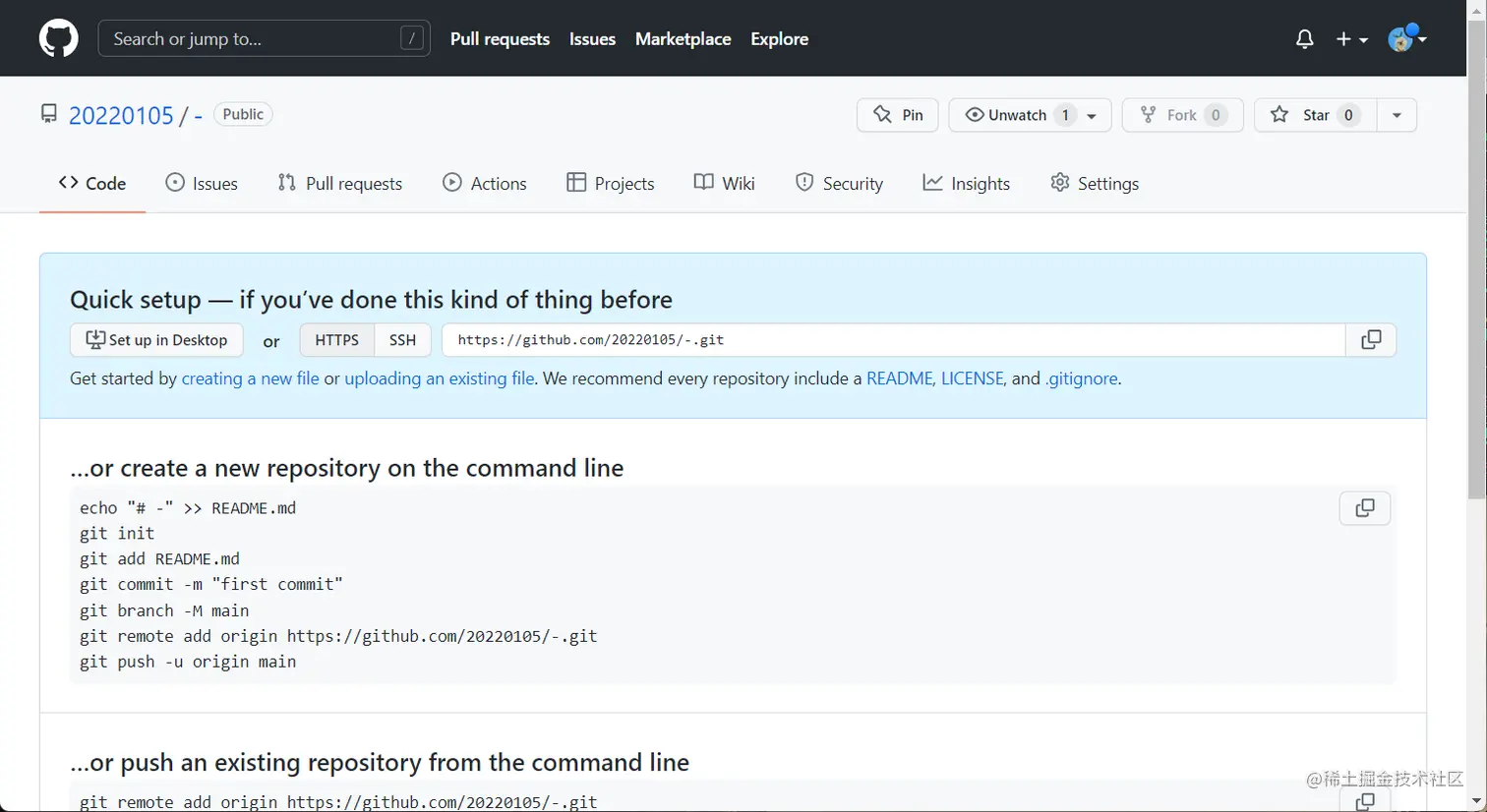Click the Public visibility badge

click(x=243, y=114)
